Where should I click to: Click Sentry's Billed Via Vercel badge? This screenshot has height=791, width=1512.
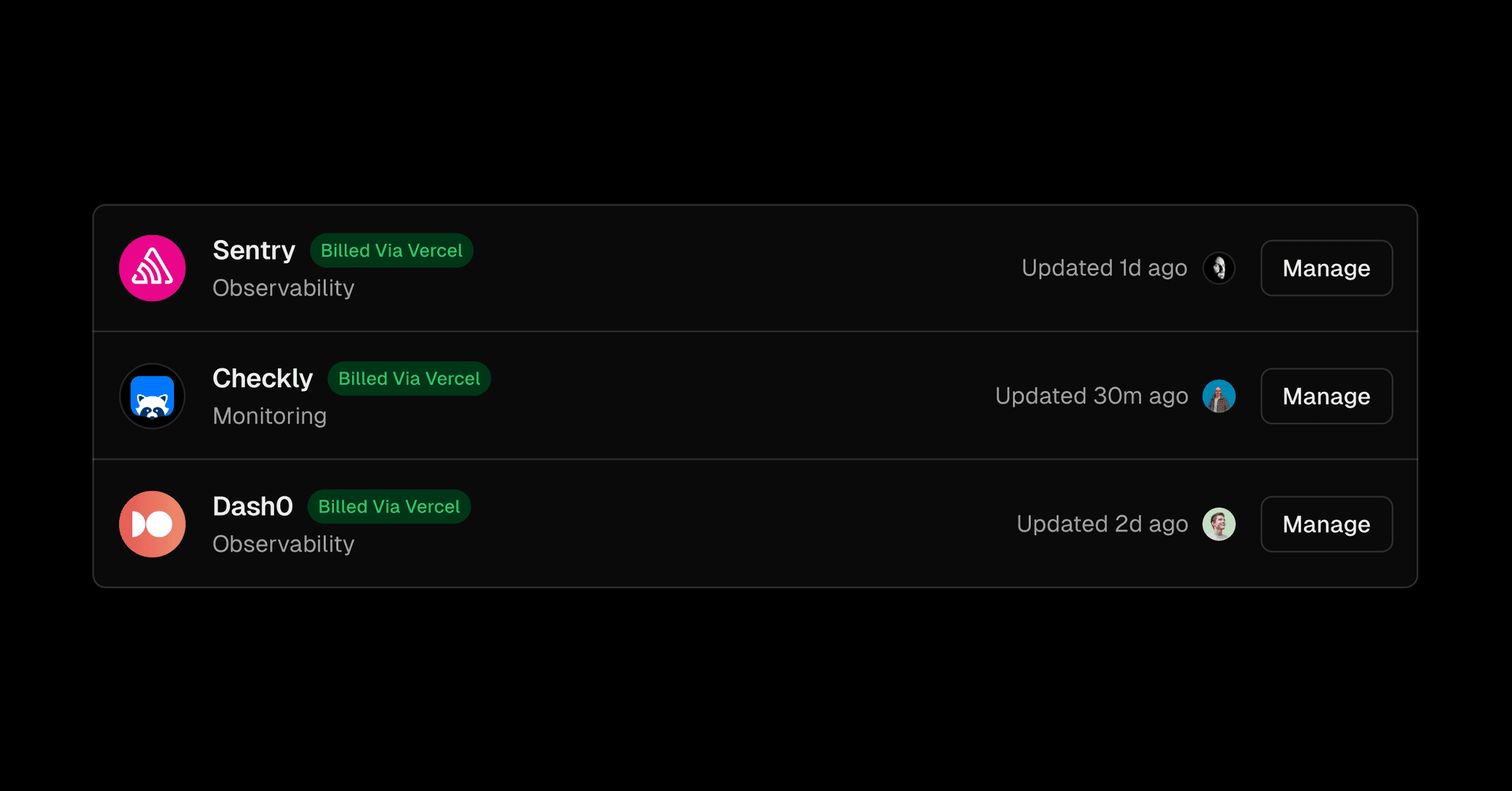(391, 250)
